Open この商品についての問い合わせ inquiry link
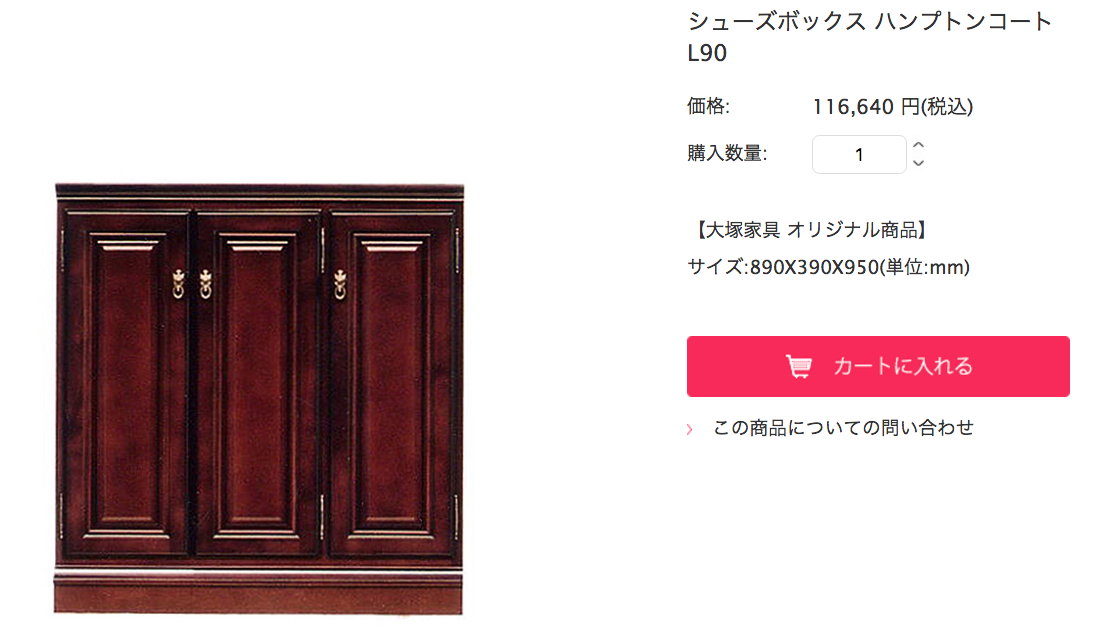 point(843,427)
